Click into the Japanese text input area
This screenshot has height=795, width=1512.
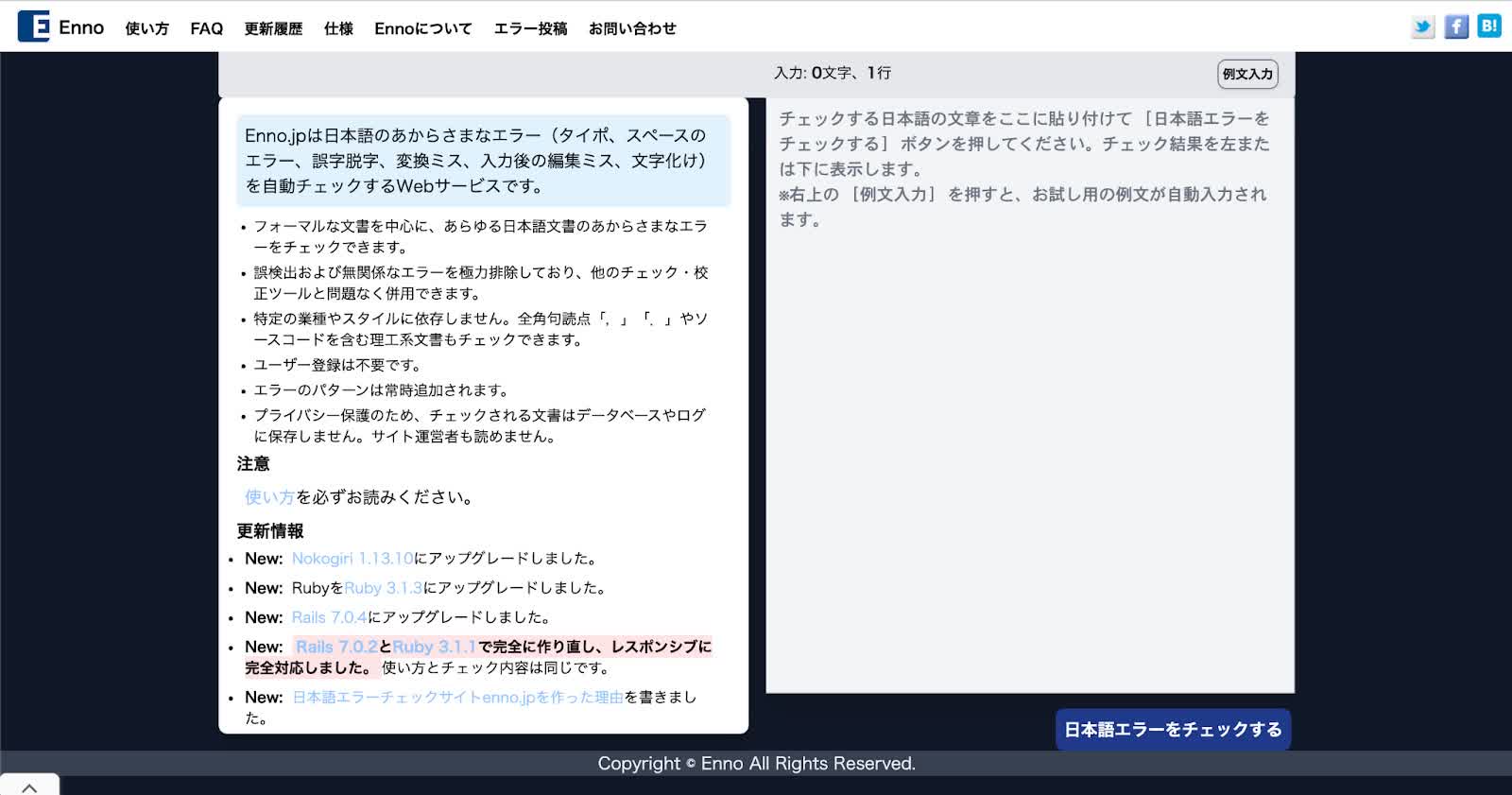(1030, 395)
